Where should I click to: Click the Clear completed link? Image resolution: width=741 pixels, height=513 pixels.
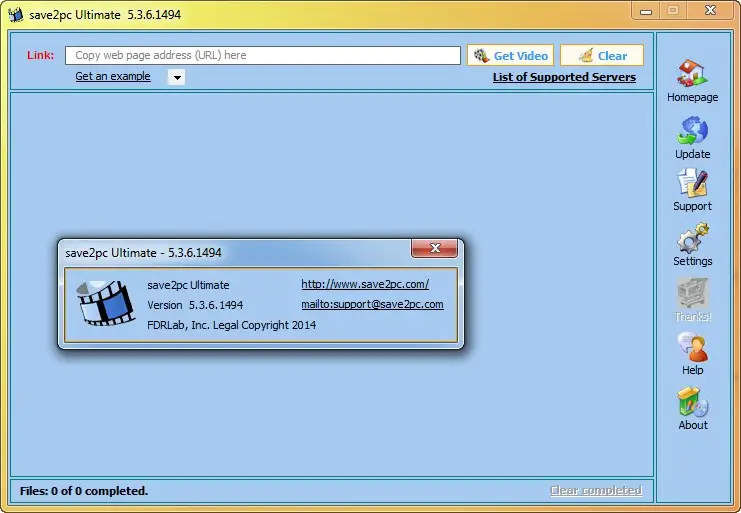pos(596,490)
